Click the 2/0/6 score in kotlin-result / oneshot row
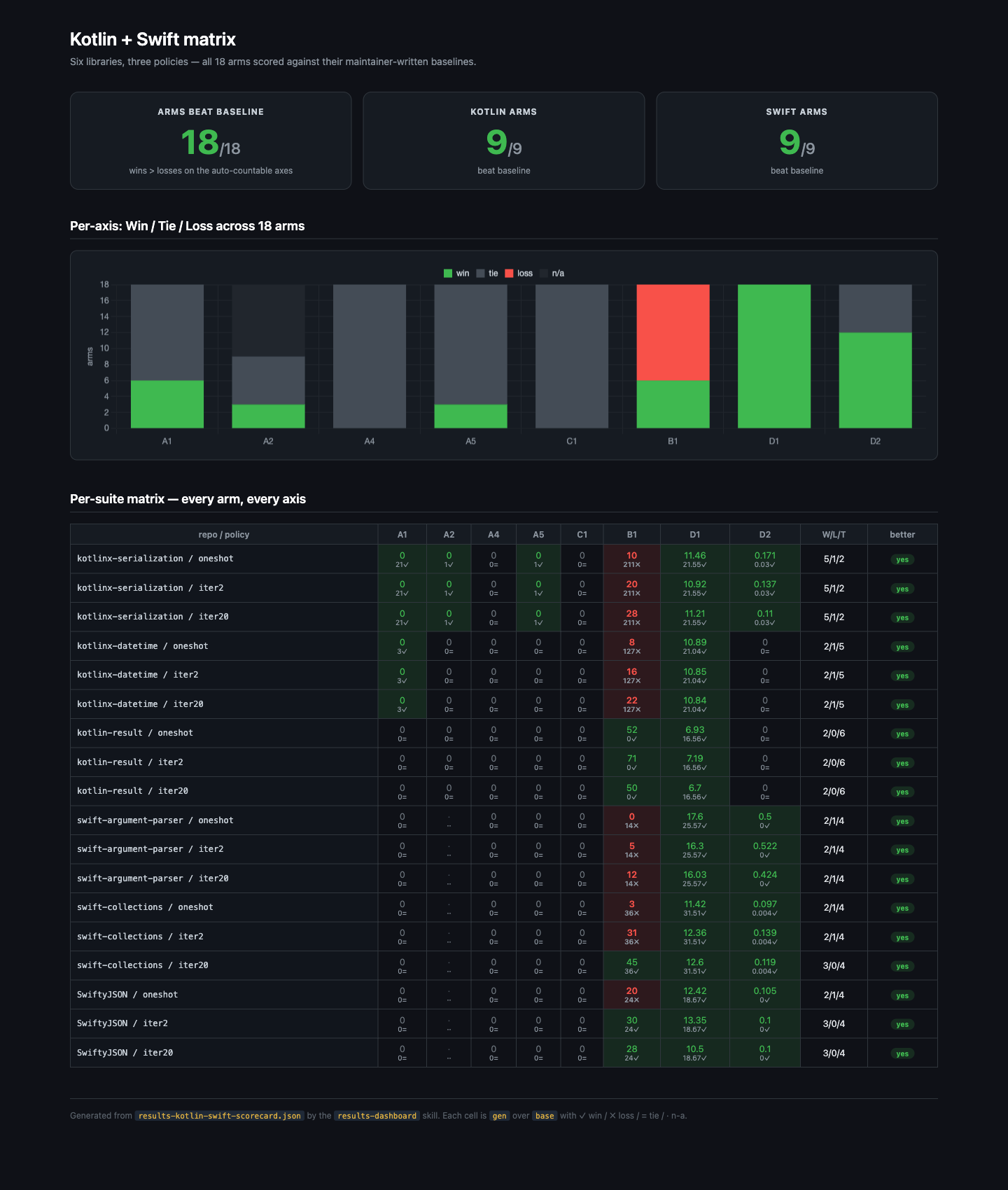This screenshot has height=1190, width=1008. [834, 734]
